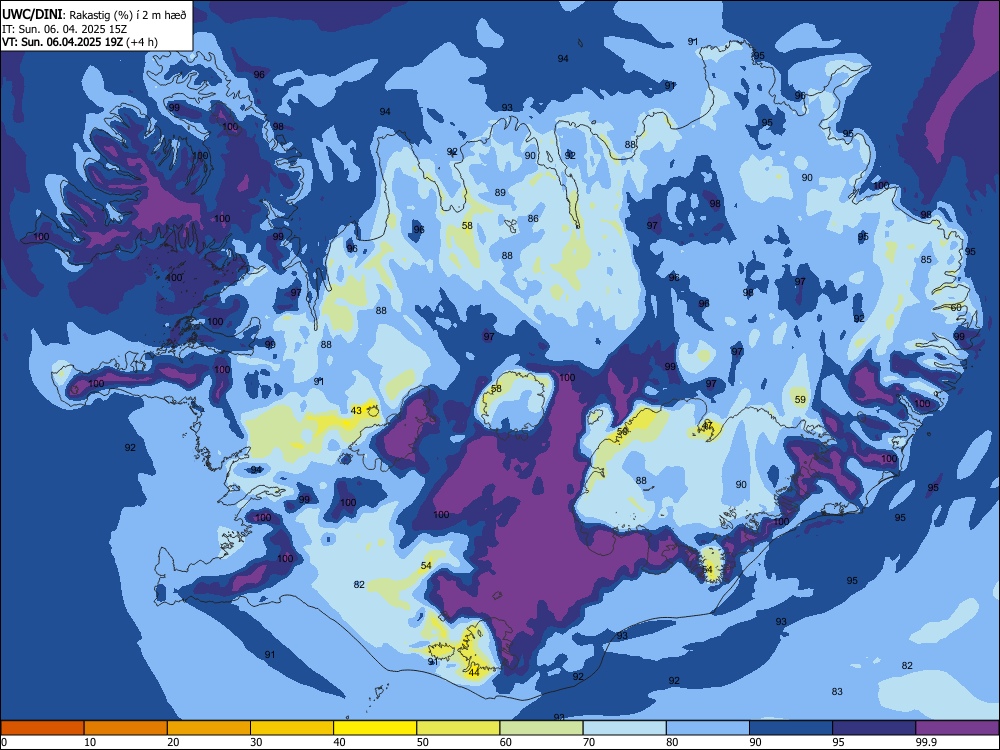Image resolution: width=1000 pixels, height=750 pixels.
Task: Click the '86' humidity value in the north
Action: click(x=533, y=218)
